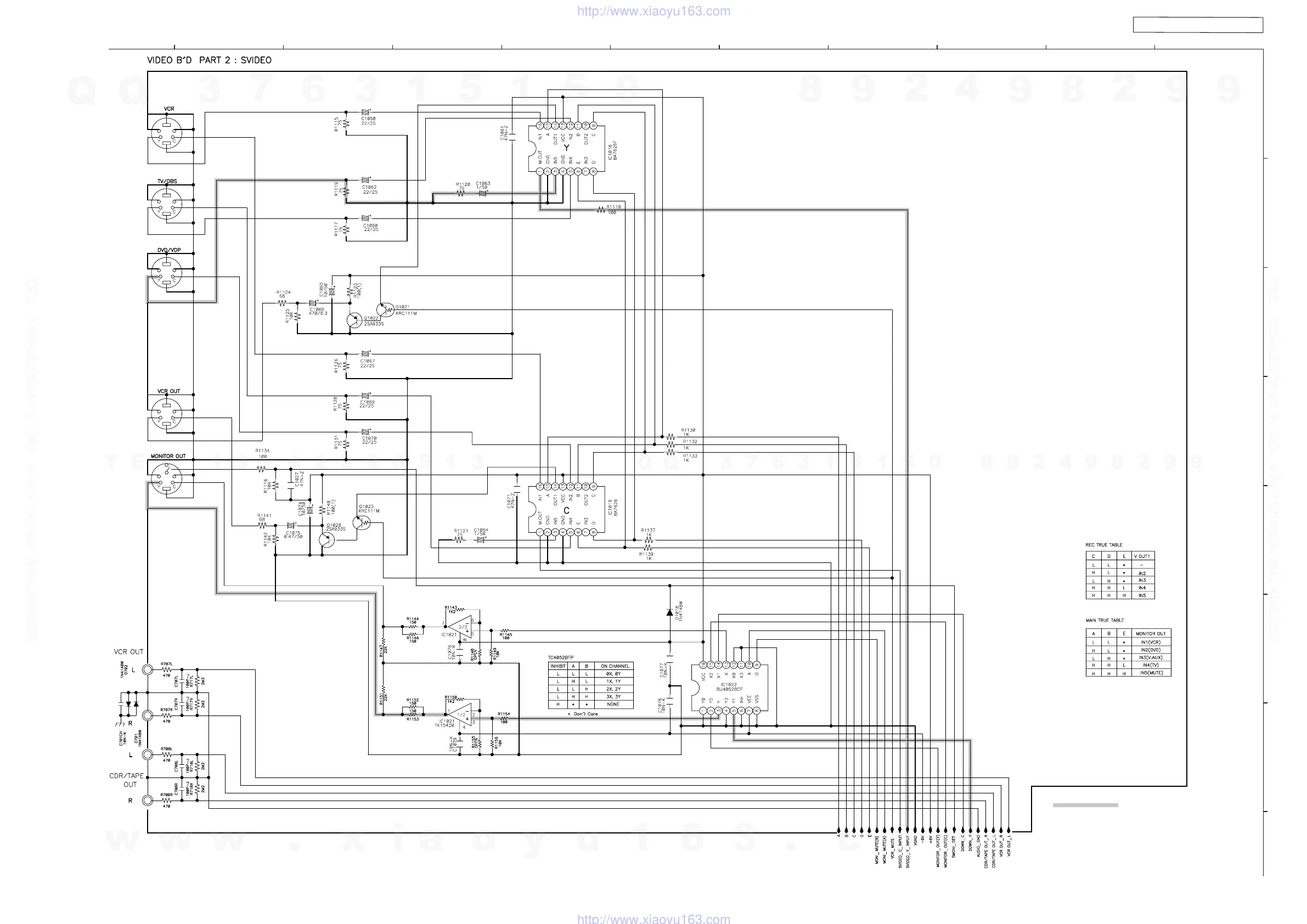The width and height of the screenshot is (1307, 924).
Task: Select the upper IC1021 op-amp triangle labeled 2/2
Action: pyautogui.click(x=460, y=627)
